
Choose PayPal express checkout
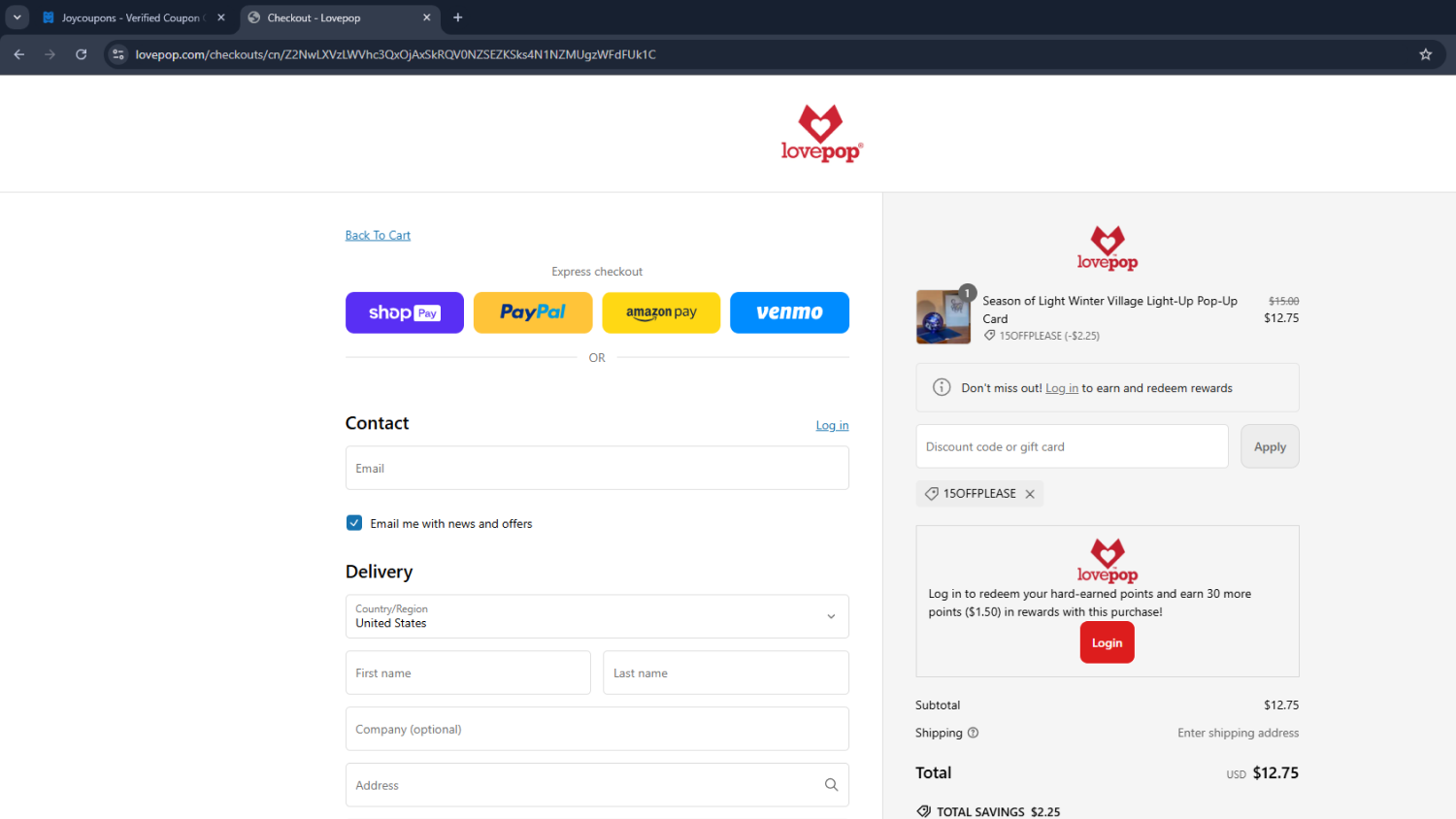[x=533, y=312]
